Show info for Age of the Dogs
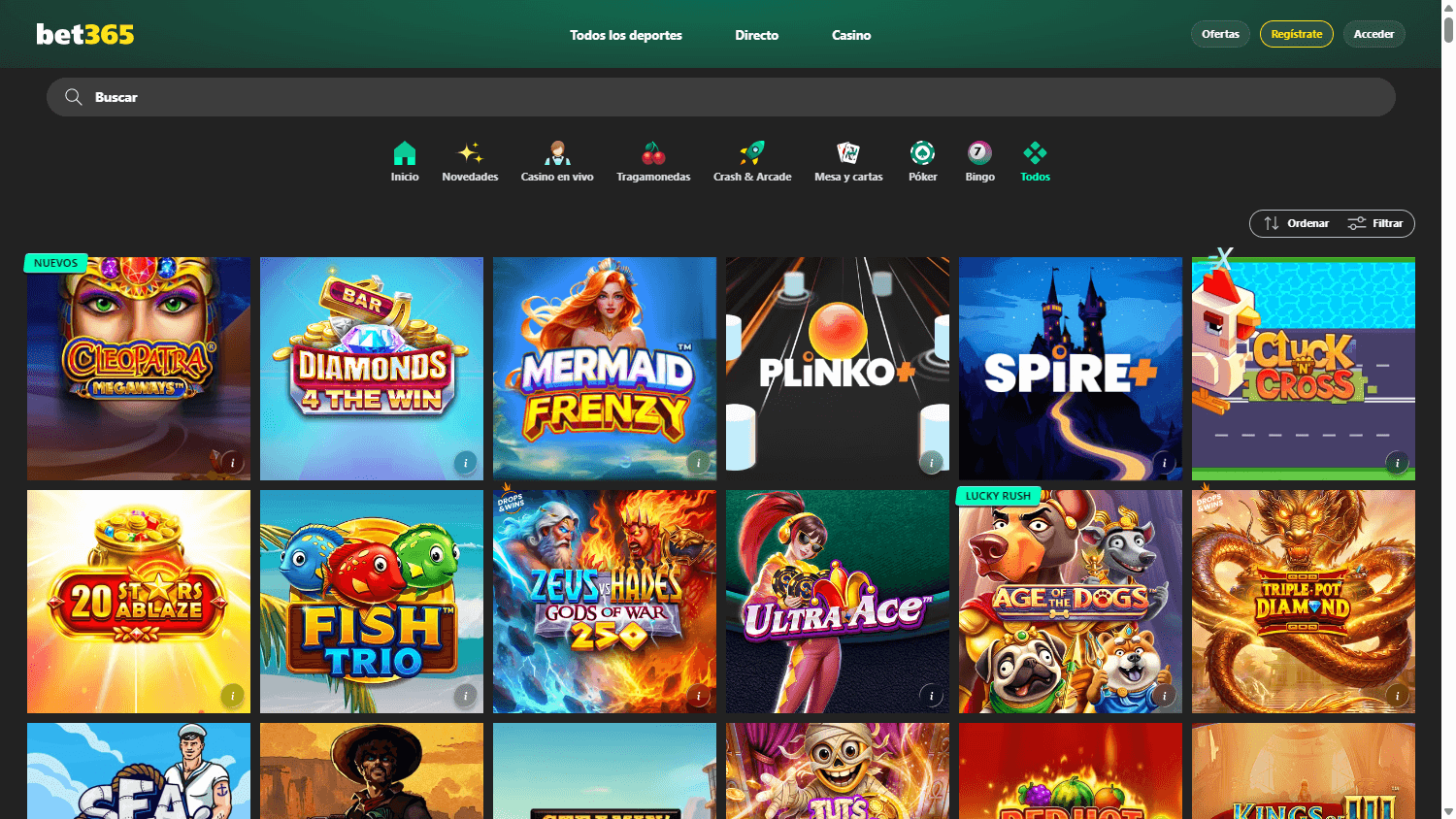Screen dimensions: 1456x819 pos(1164,696)
